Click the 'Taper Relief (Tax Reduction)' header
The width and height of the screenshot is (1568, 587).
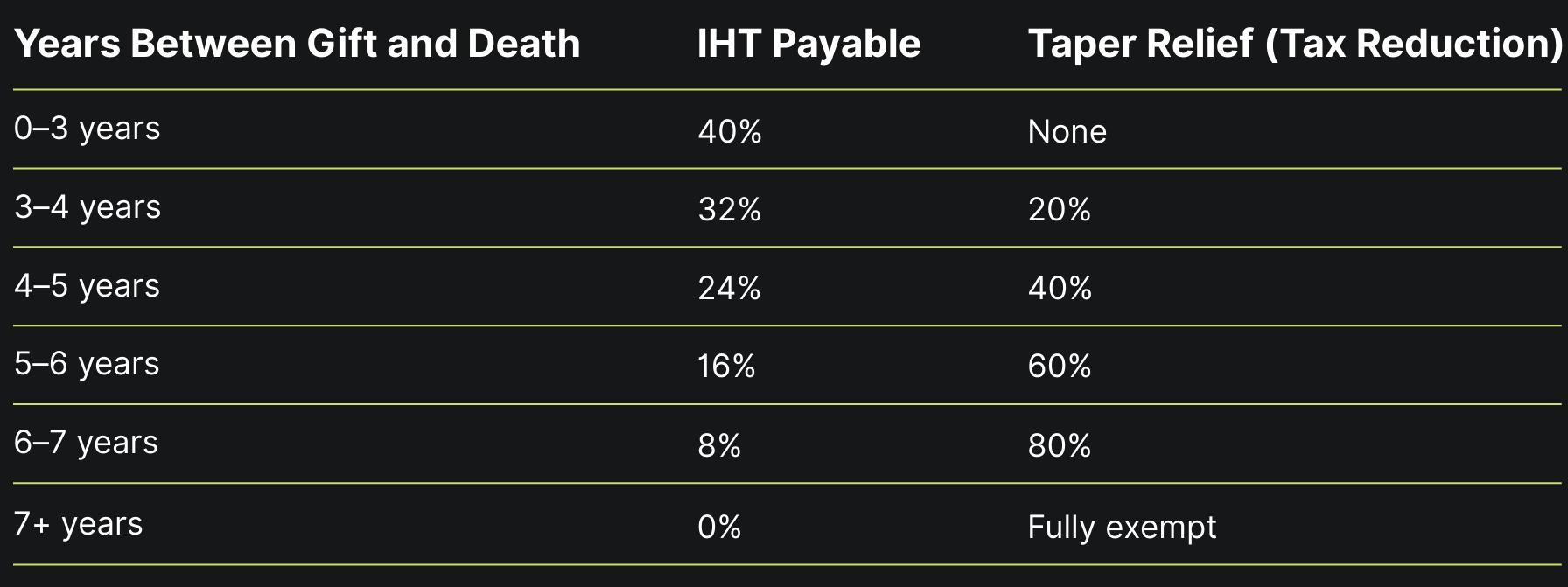1295,45
